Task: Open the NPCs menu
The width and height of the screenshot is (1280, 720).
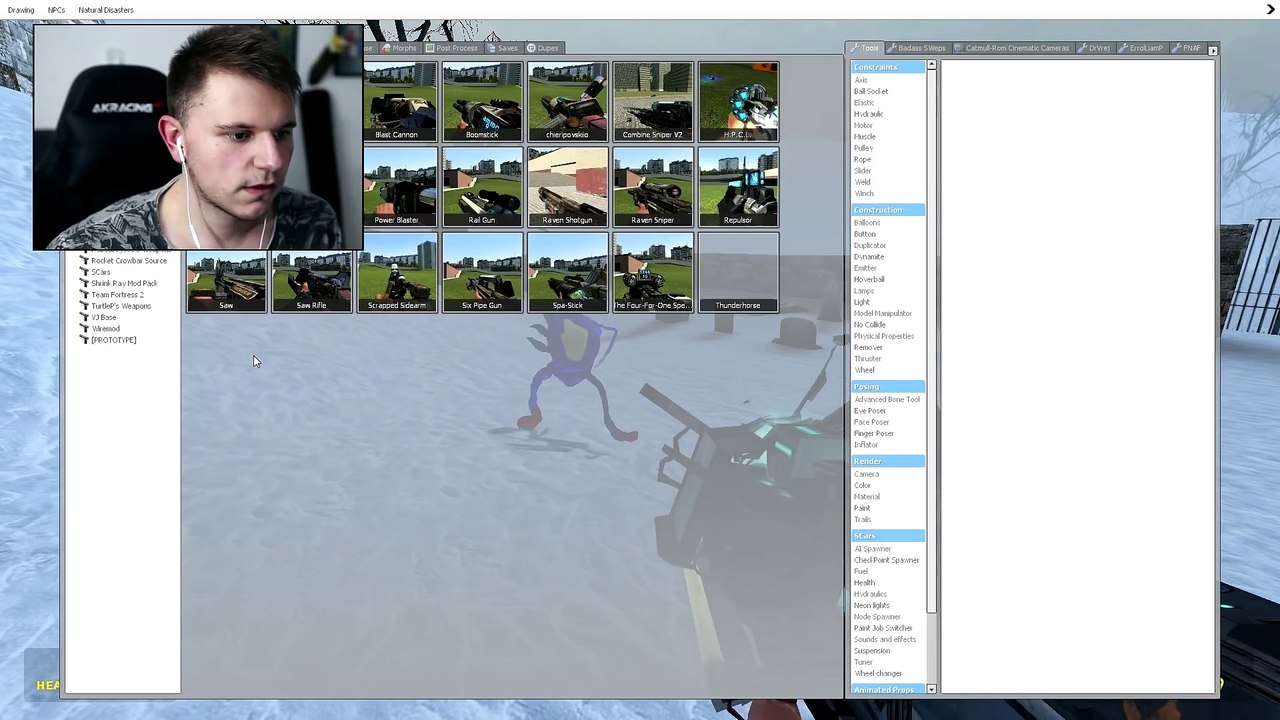Action: [x=56, y=10]
